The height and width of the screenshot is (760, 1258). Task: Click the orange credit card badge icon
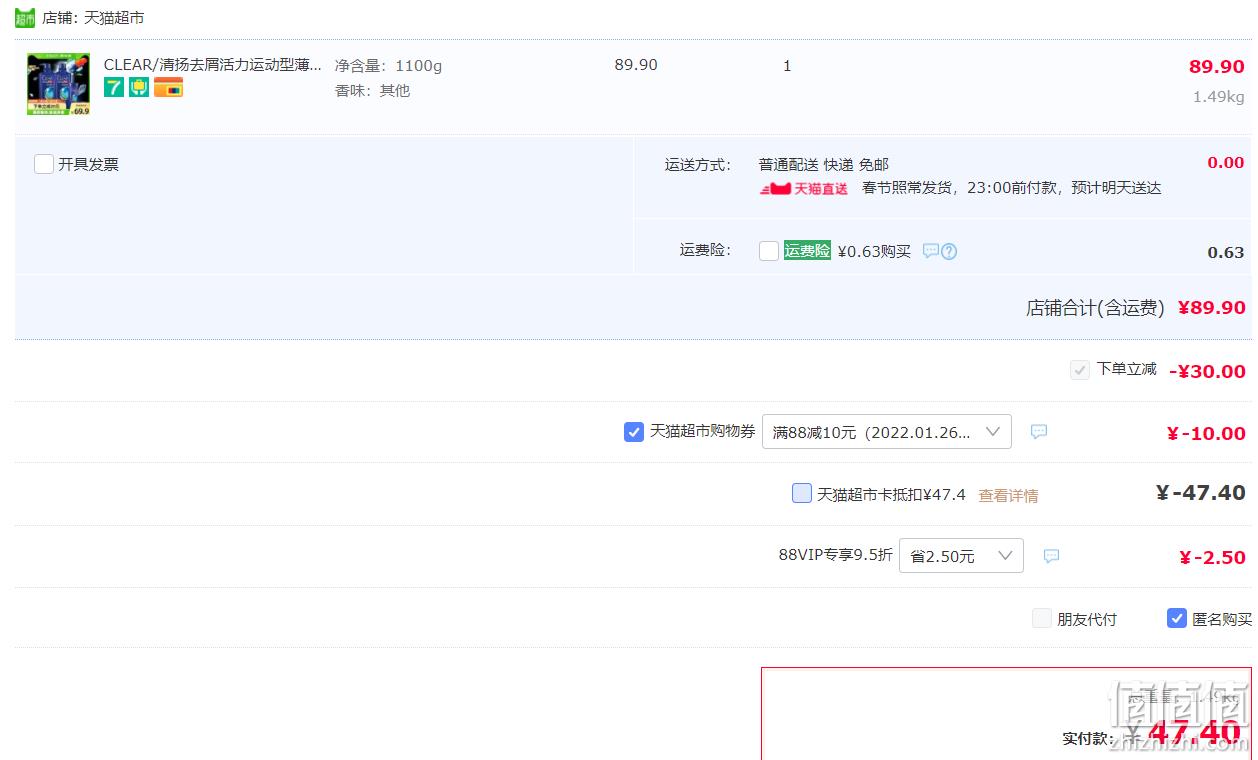pyautogui.click(x=168, y=88)
